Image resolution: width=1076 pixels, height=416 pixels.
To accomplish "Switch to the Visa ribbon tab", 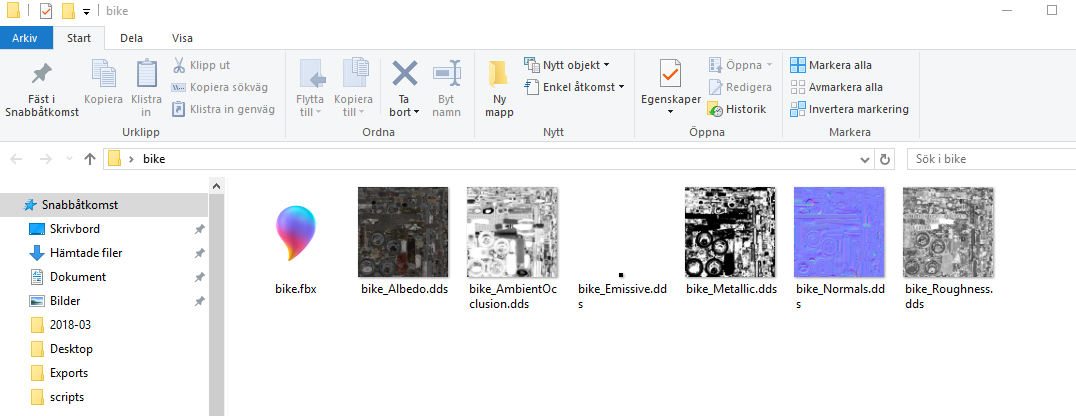I will pos(182,38).
